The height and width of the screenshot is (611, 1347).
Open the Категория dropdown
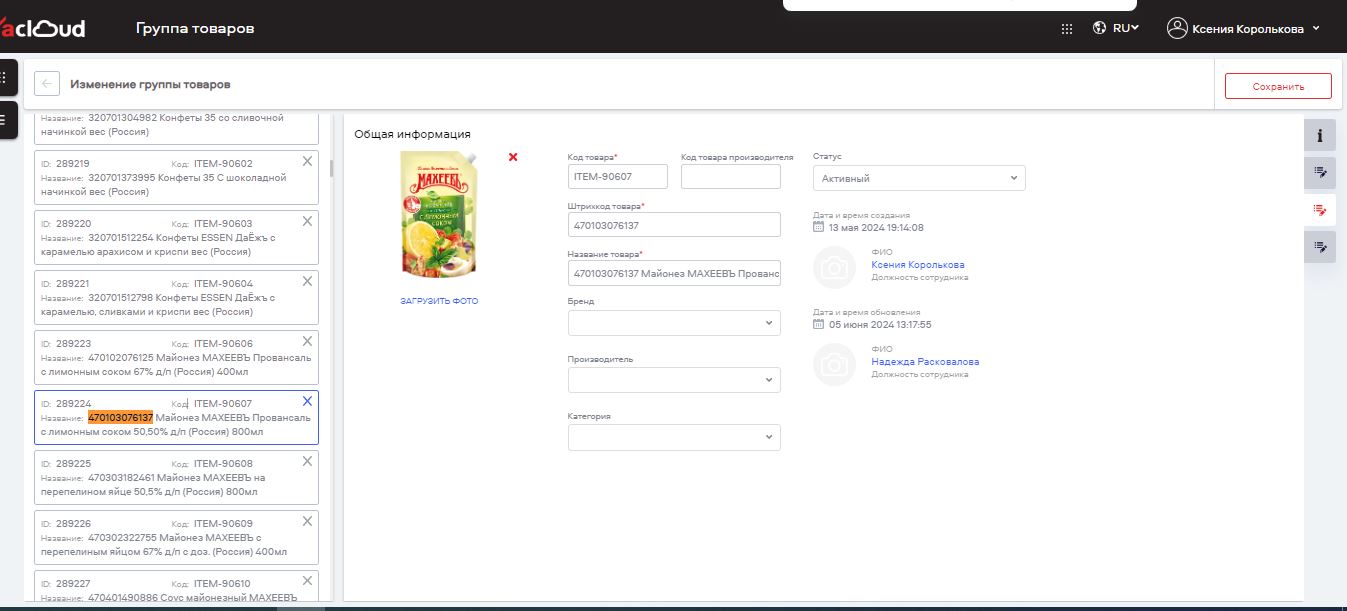coord(674,437)
